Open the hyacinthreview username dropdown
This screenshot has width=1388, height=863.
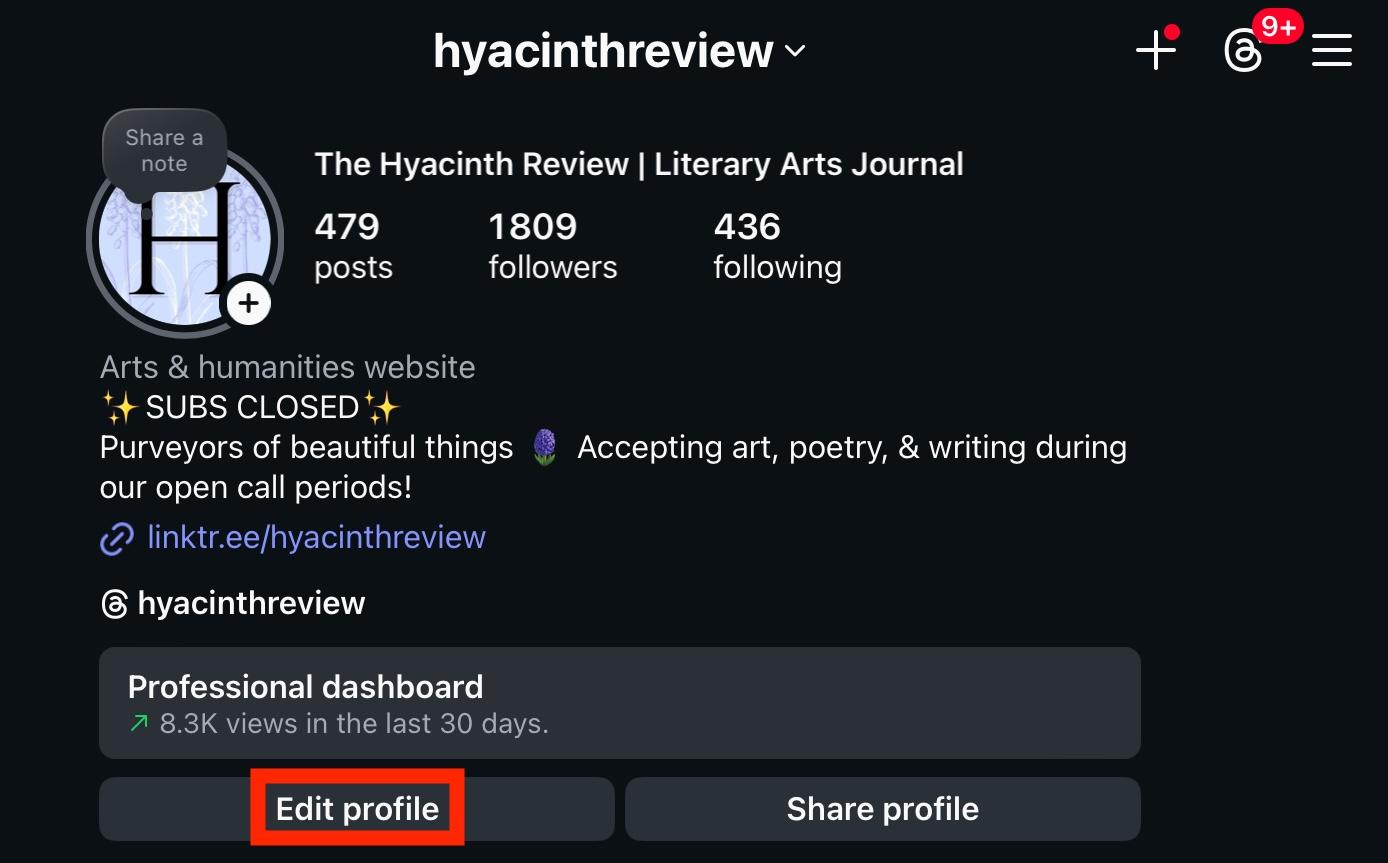(619, 51)
